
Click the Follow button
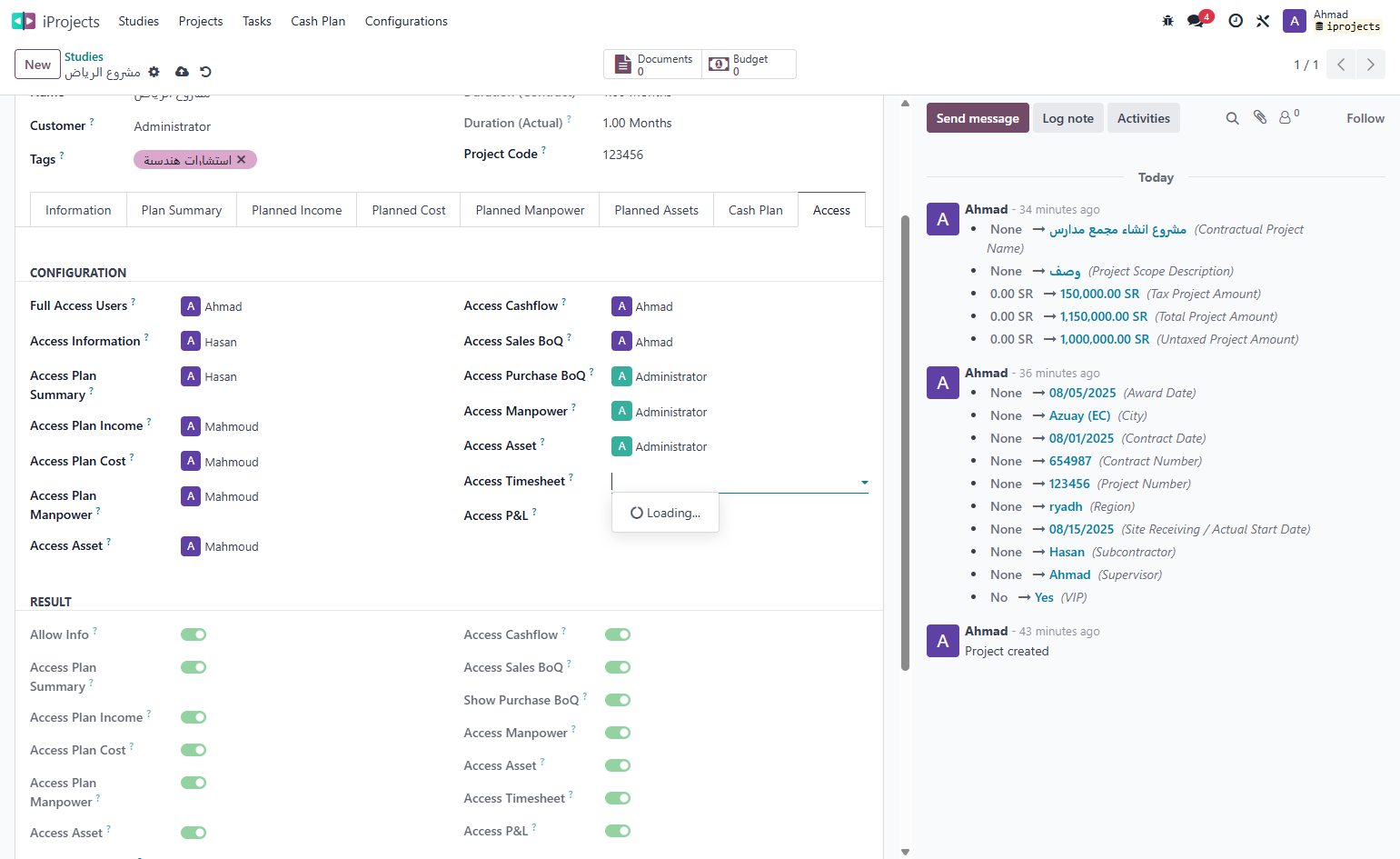1365,118
